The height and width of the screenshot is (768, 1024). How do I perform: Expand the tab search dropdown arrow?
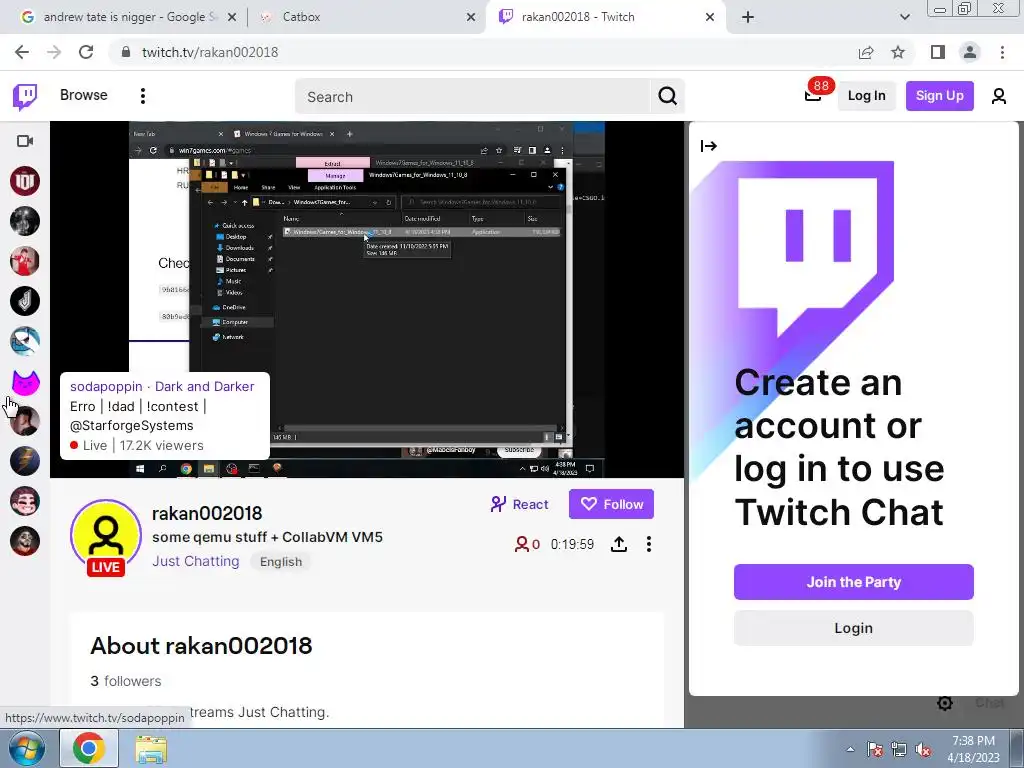904,17
